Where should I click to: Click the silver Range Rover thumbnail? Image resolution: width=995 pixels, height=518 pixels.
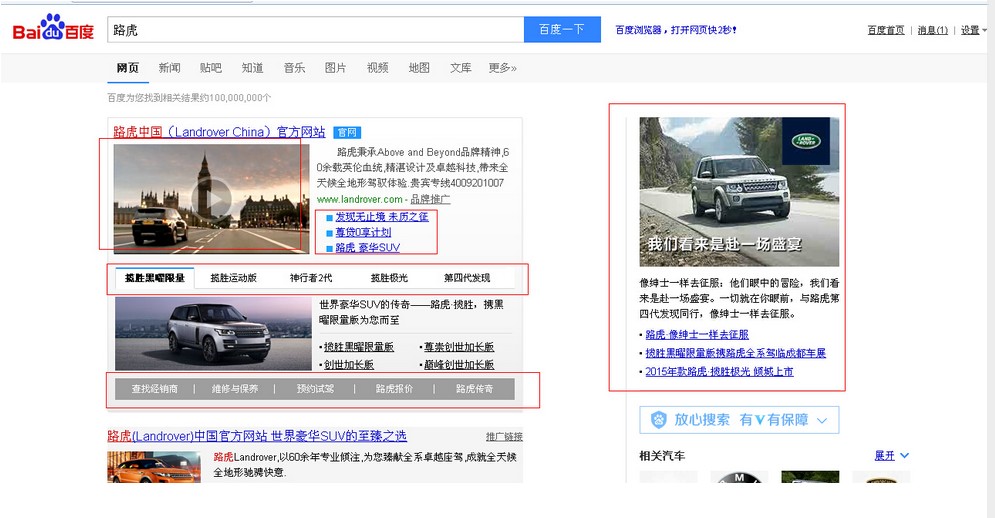click(213, 334)
